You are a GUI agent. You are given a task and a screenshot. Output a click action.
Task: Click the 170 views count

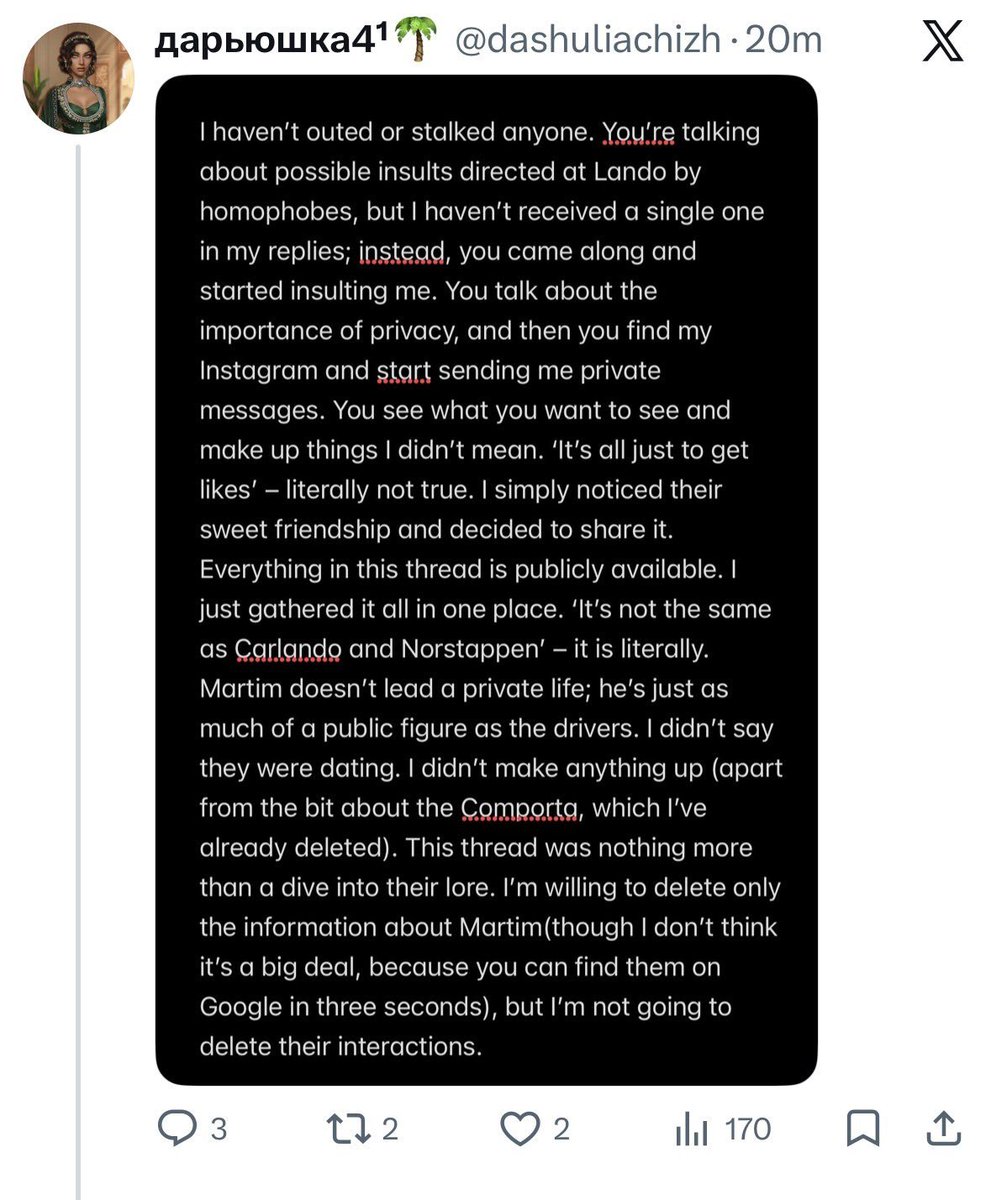pyautogui.click(x=748, y=1130)
